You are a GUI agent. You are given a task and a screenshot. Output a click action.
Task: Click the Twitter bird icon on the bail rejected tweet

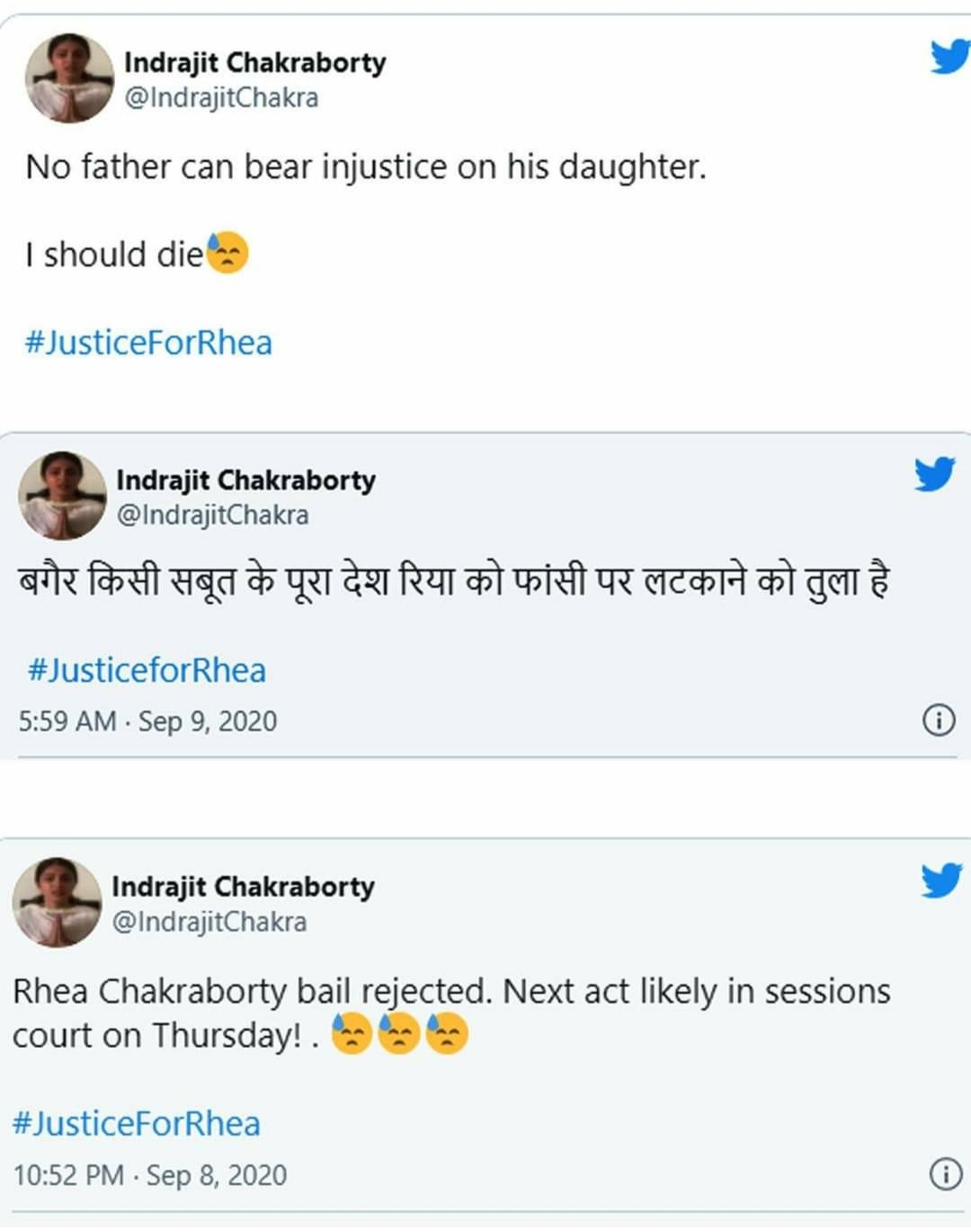(x=940, y=880)
